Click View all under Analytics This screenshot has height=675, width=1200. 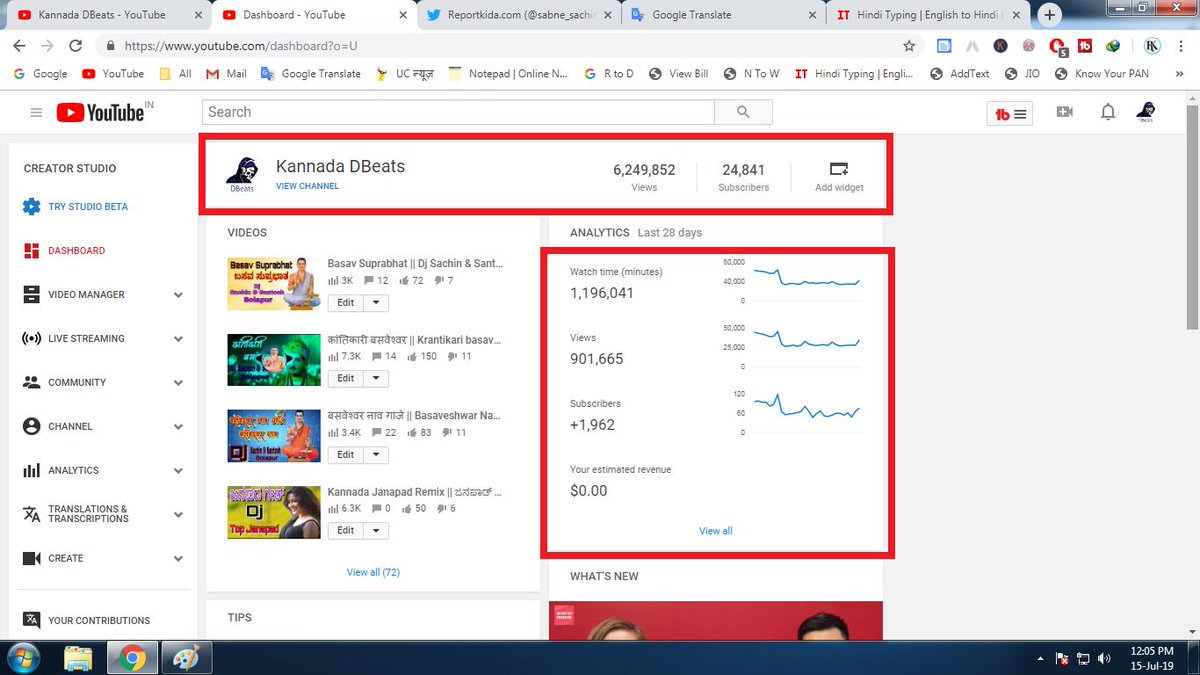point(716,531)
